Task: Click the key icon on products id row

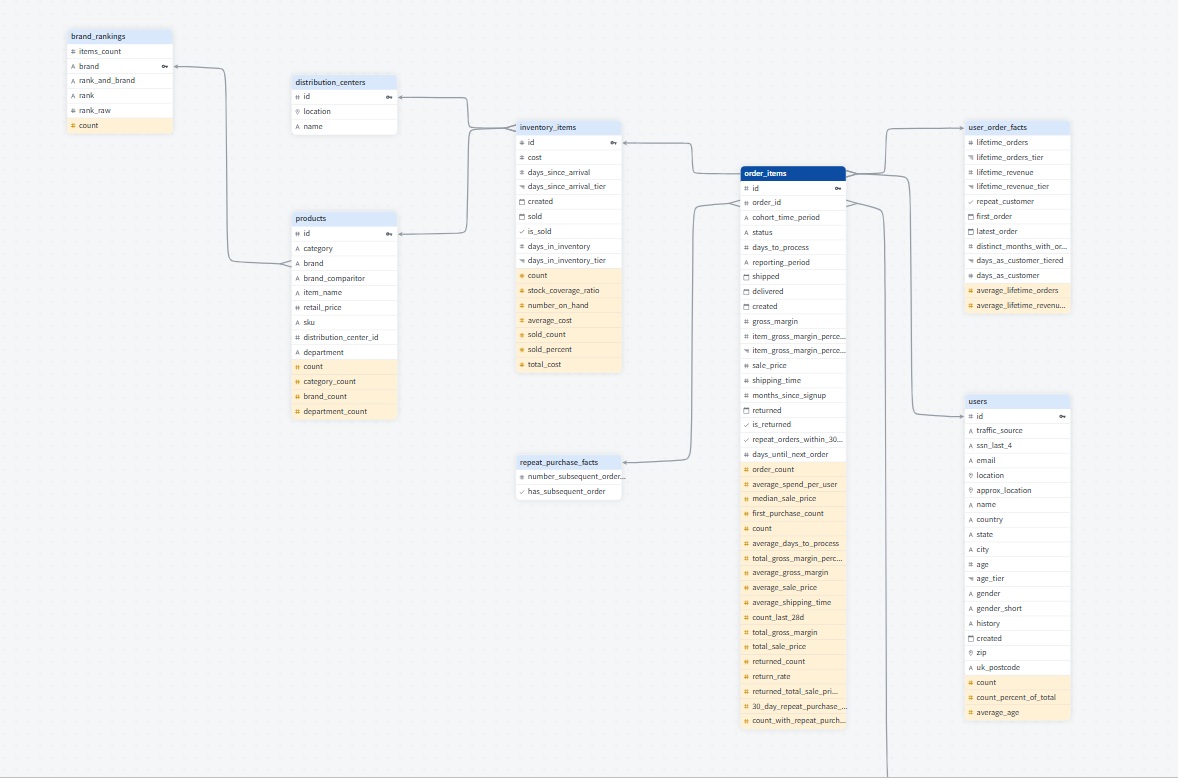Action: coord(388,234)
